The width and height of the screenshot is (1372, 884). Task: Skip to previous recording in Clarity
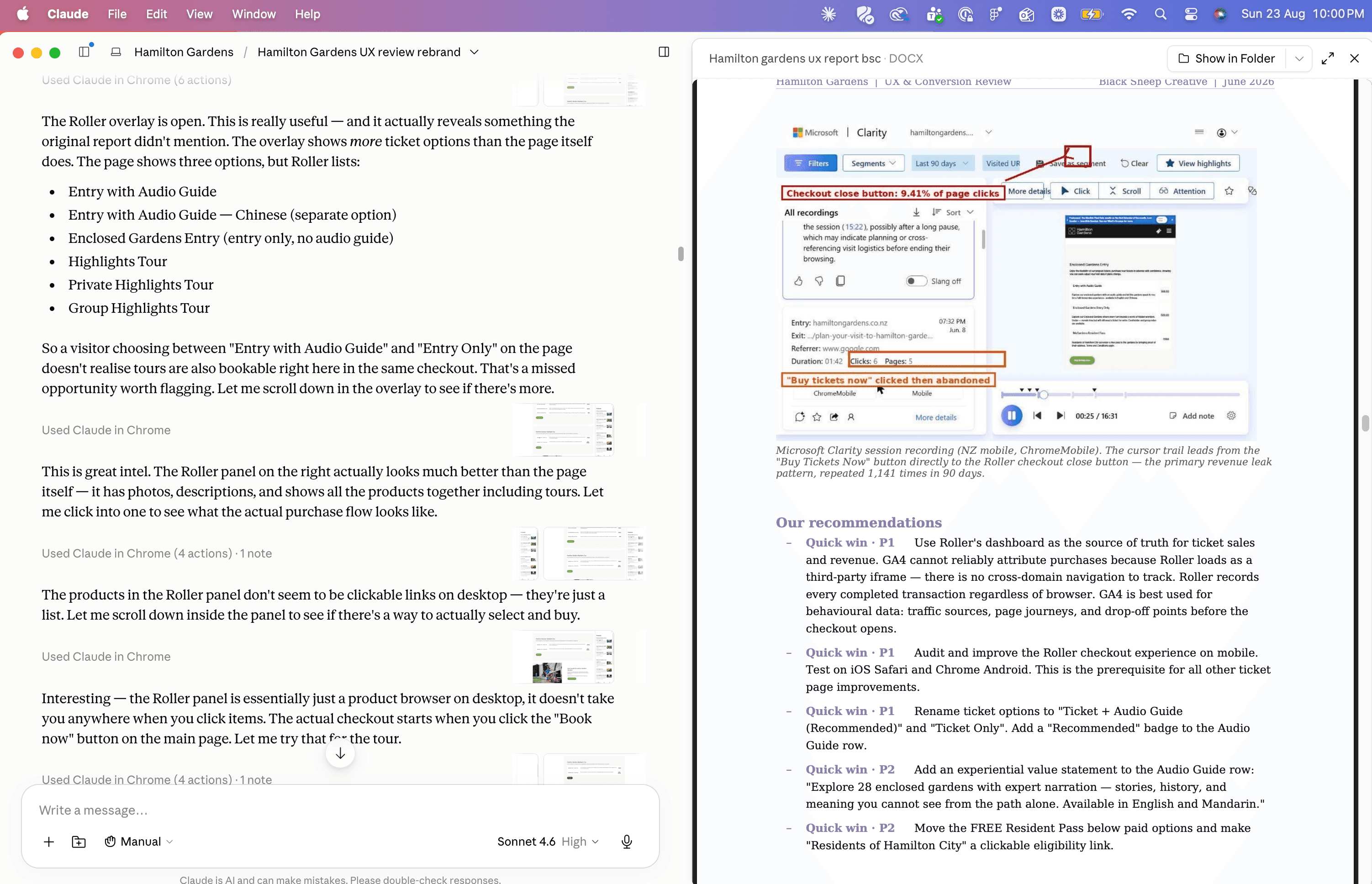(x=1037, y=416)
